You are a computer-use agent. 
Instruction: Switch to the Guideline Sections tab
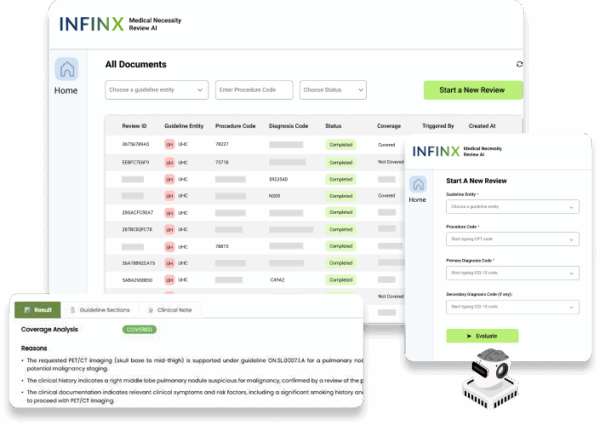pyautogui.click(x=104, y=310)
